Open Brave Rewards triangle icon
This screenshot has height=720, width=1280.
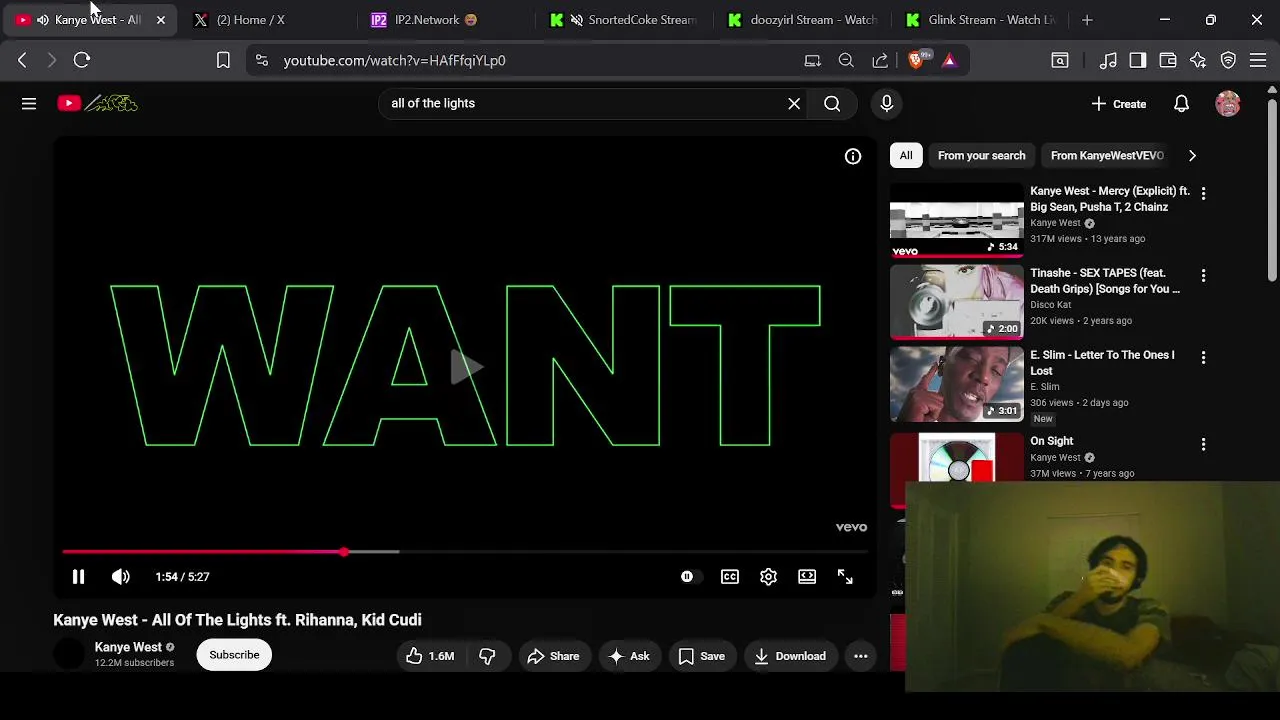tap(949, 60)
